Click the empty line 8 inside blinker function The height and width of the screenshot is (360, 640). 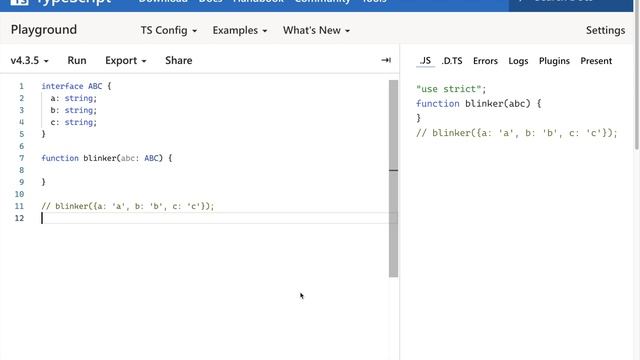click(214, 170)
